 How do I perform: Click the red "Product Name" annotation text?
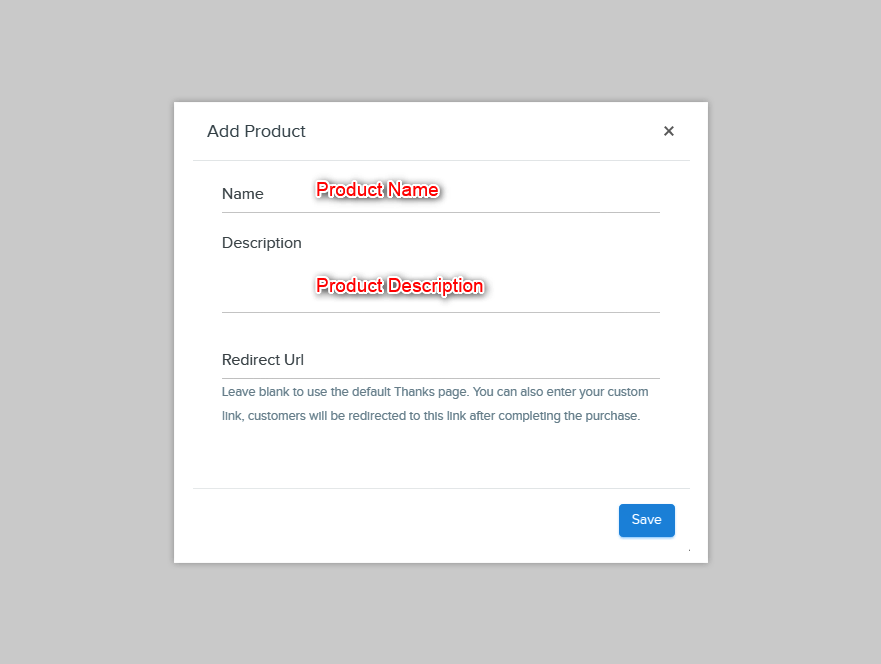coord(378,190)
